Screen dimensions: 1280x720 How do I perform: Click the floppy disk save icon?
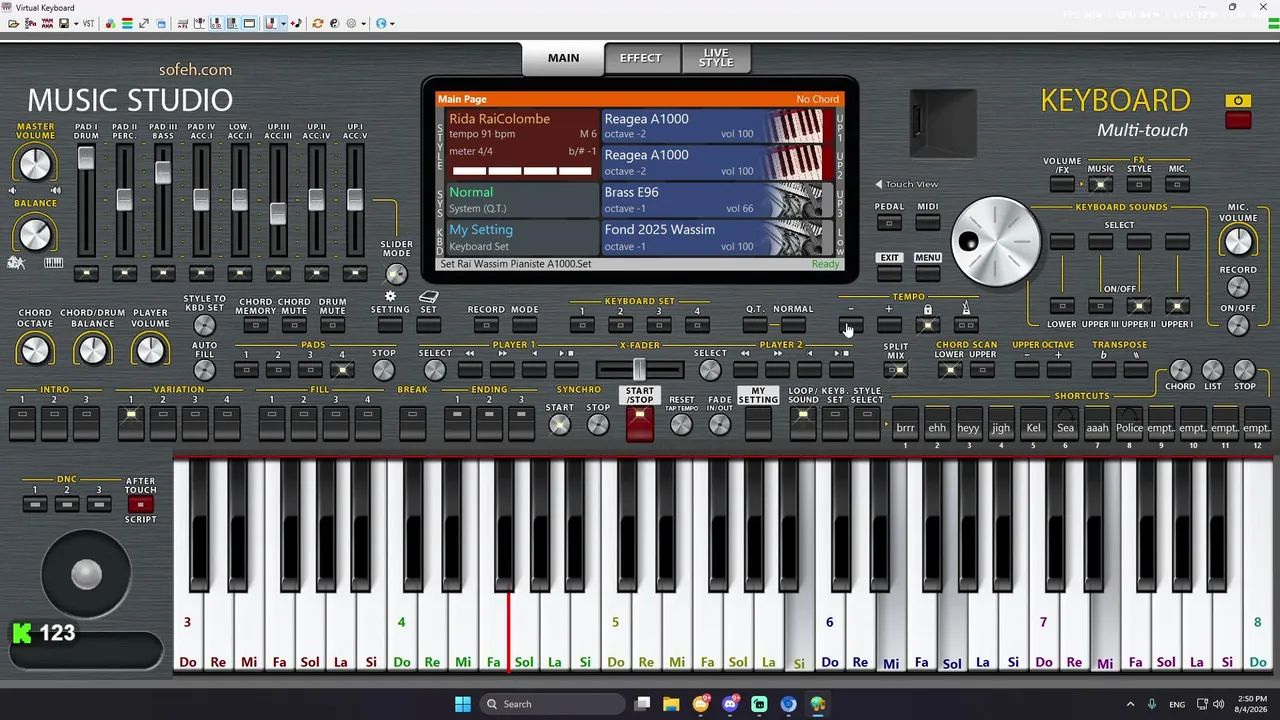tap(64, 23)
